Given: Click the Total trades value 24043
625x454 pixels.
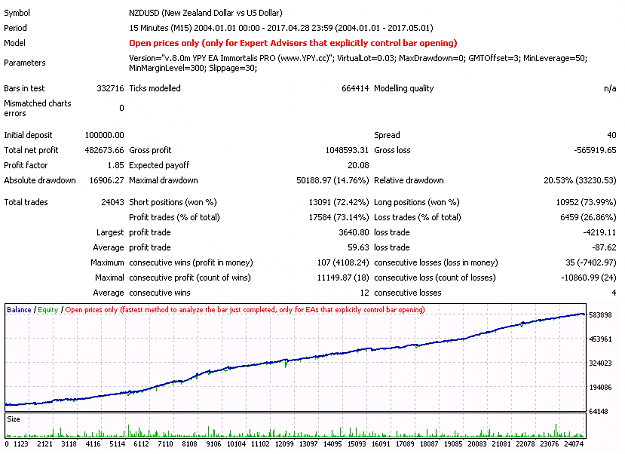Looking at the screenshot, I should (x=113, y=202).
